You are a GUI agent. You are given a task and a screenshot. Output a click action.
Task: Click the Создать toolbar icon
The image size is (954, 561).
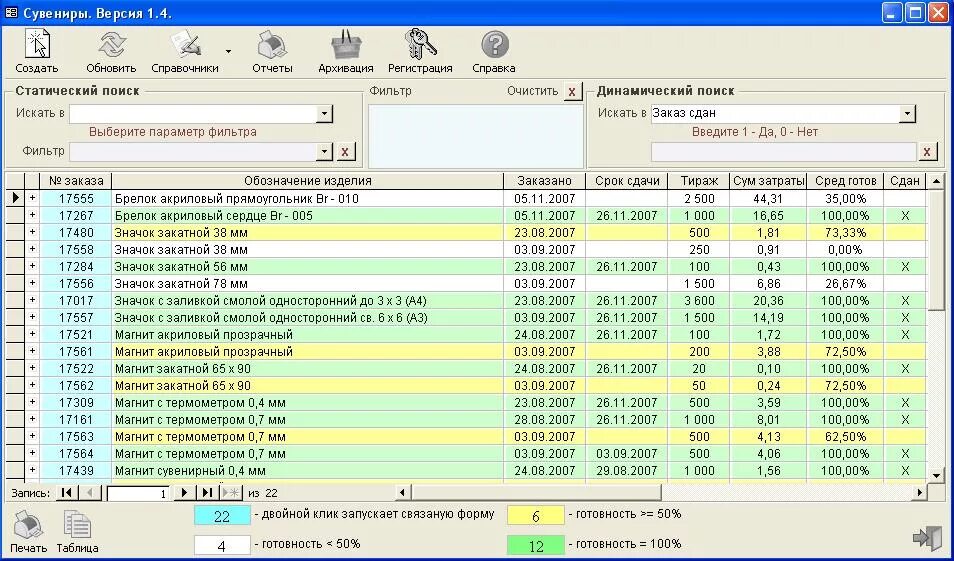pos(37,44)
